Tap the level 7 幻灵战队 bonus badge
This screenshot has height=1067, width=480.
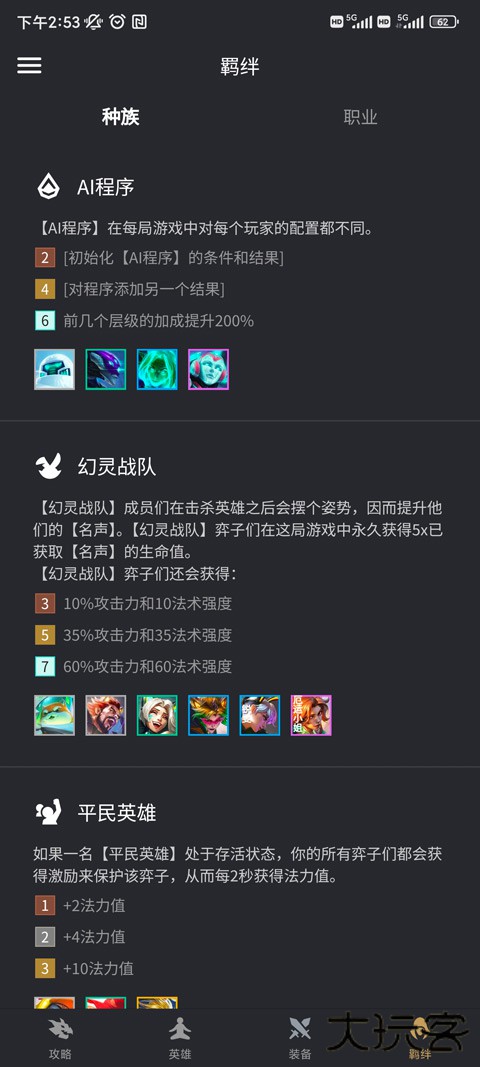[45, 666]
